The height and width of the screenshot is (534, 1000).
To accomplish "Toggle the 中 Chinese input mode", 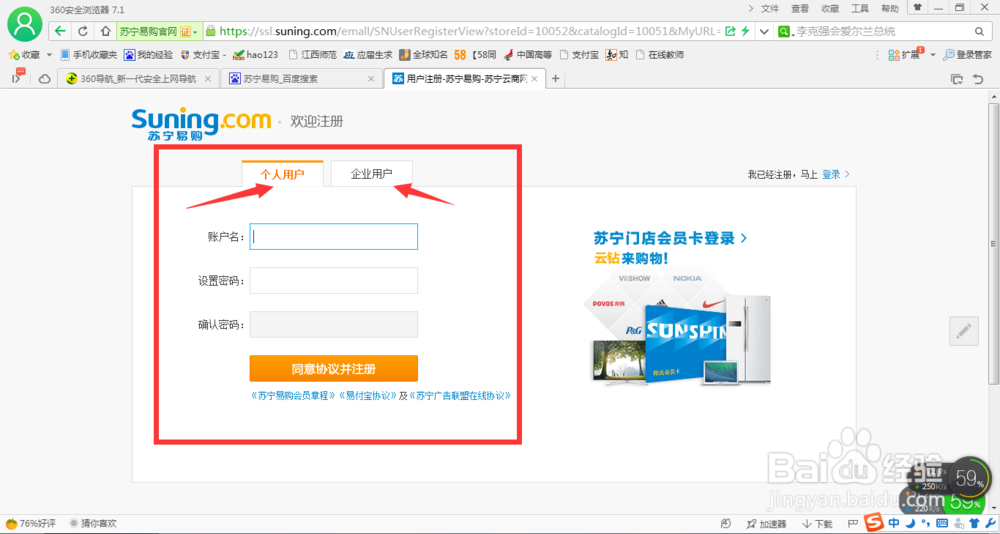I will pyautogui.click(x=894, y=524).
